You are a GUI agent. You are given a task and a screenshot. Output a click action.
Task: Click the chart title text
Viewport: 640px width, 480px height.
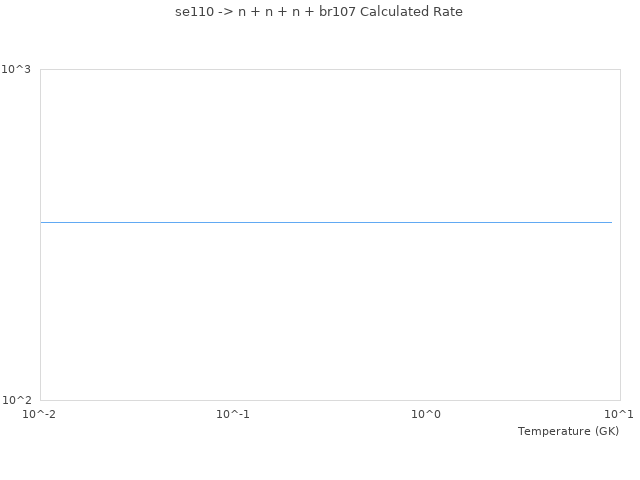[311, 12]
